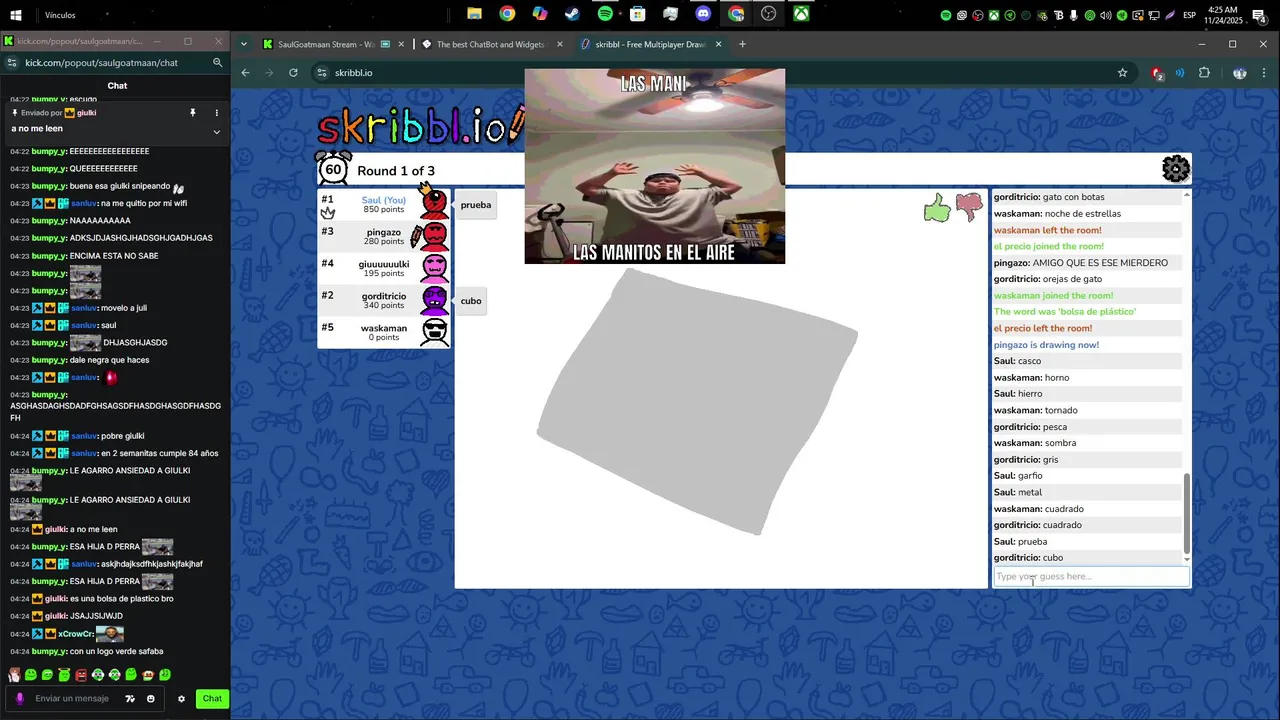Give a thumbs down to the drawing
Image resolution: width=1280 pixels, height=720 pixels.
coord(970,207)
